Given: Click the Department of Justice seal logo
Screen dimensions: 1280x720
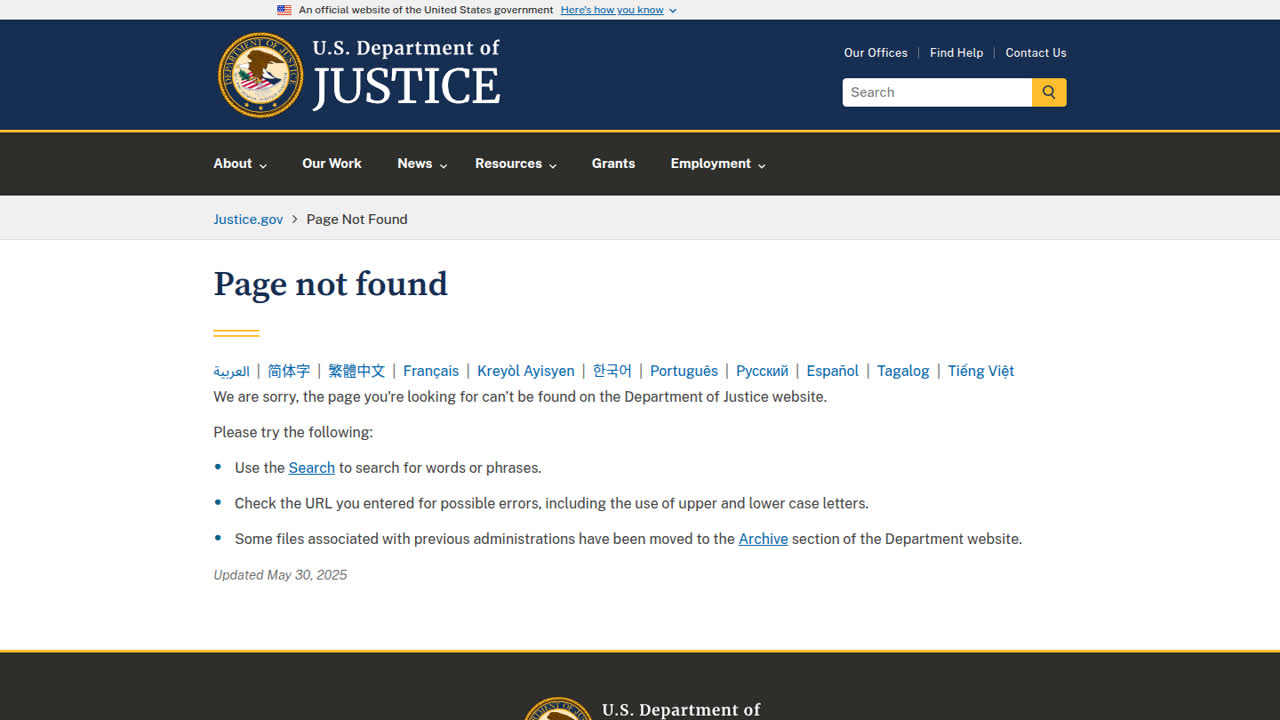Looking at the screenshot, I should pos(260,75).
